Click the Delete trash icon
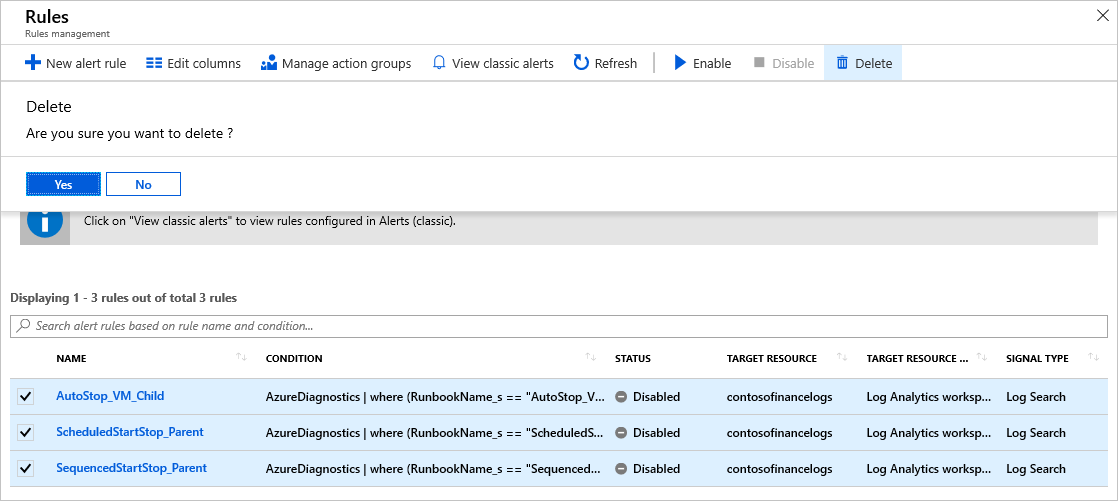 point(842,63)
